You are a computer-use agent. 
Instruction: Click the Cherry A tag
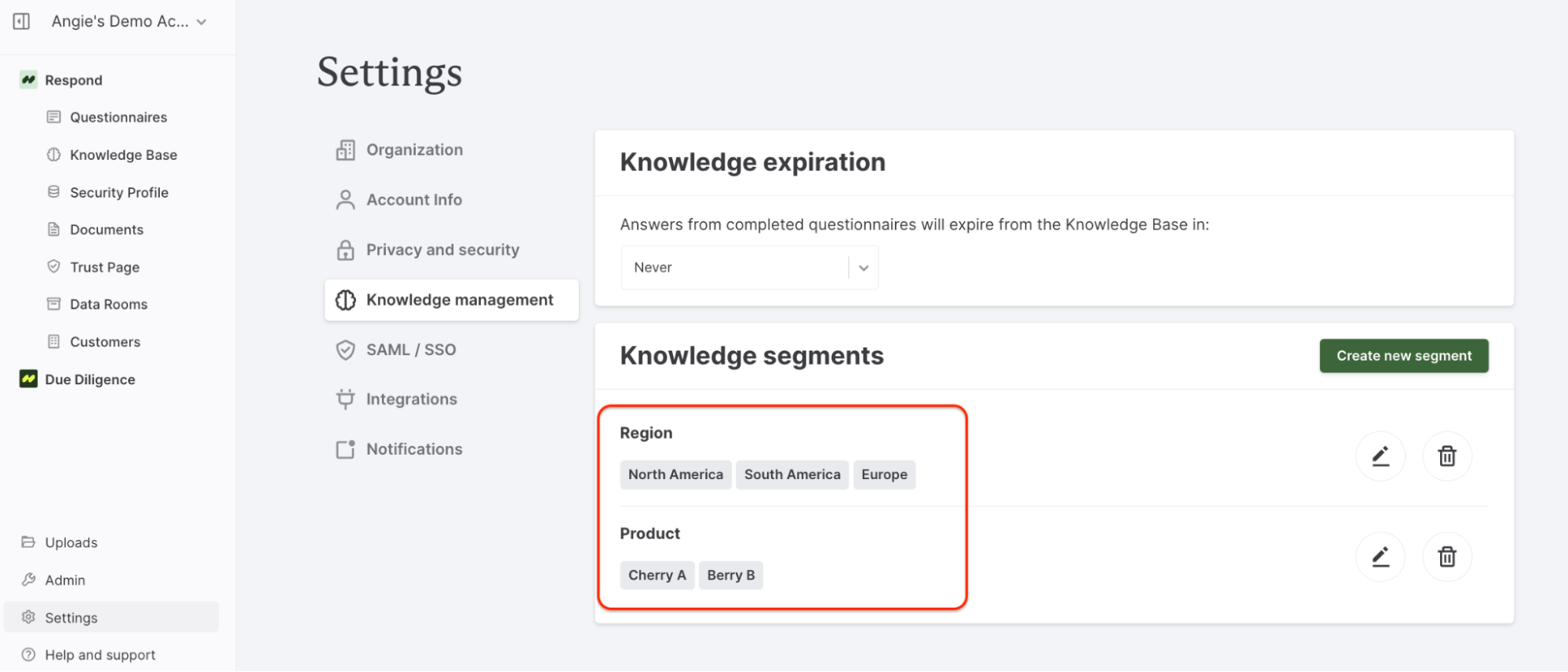point(657,575)
